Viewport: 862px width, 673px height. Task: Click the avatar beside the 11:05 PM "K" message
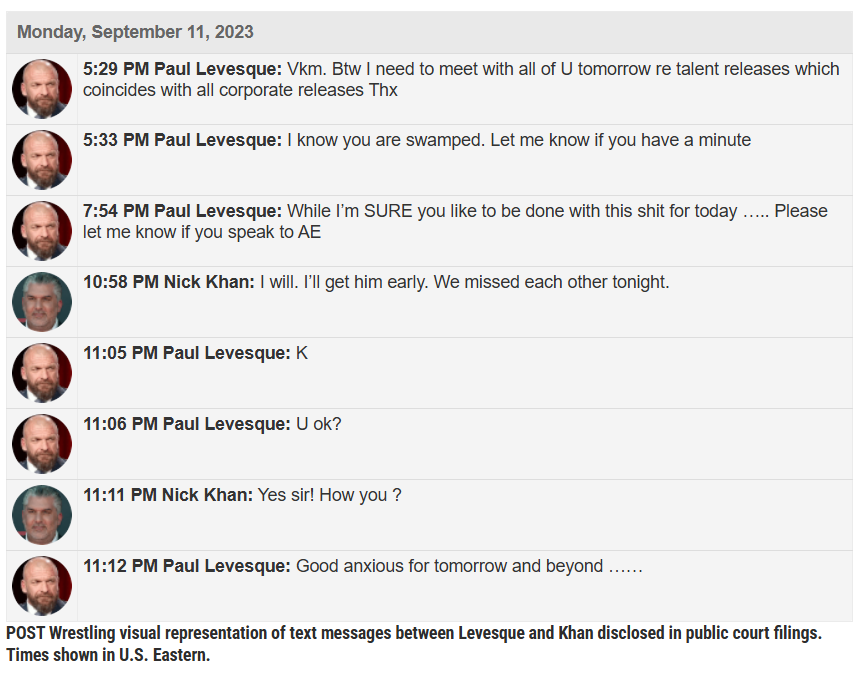click(x=42, y=373)
